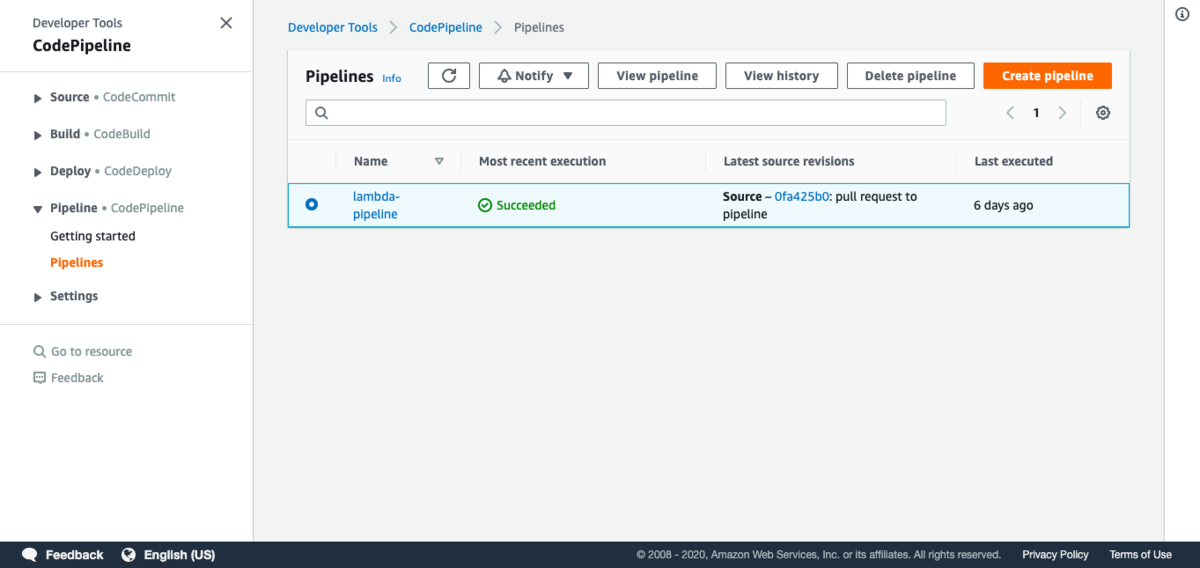
Task: Go to next page arrow
Action: pyautogui.click(x=1062, y=113)
